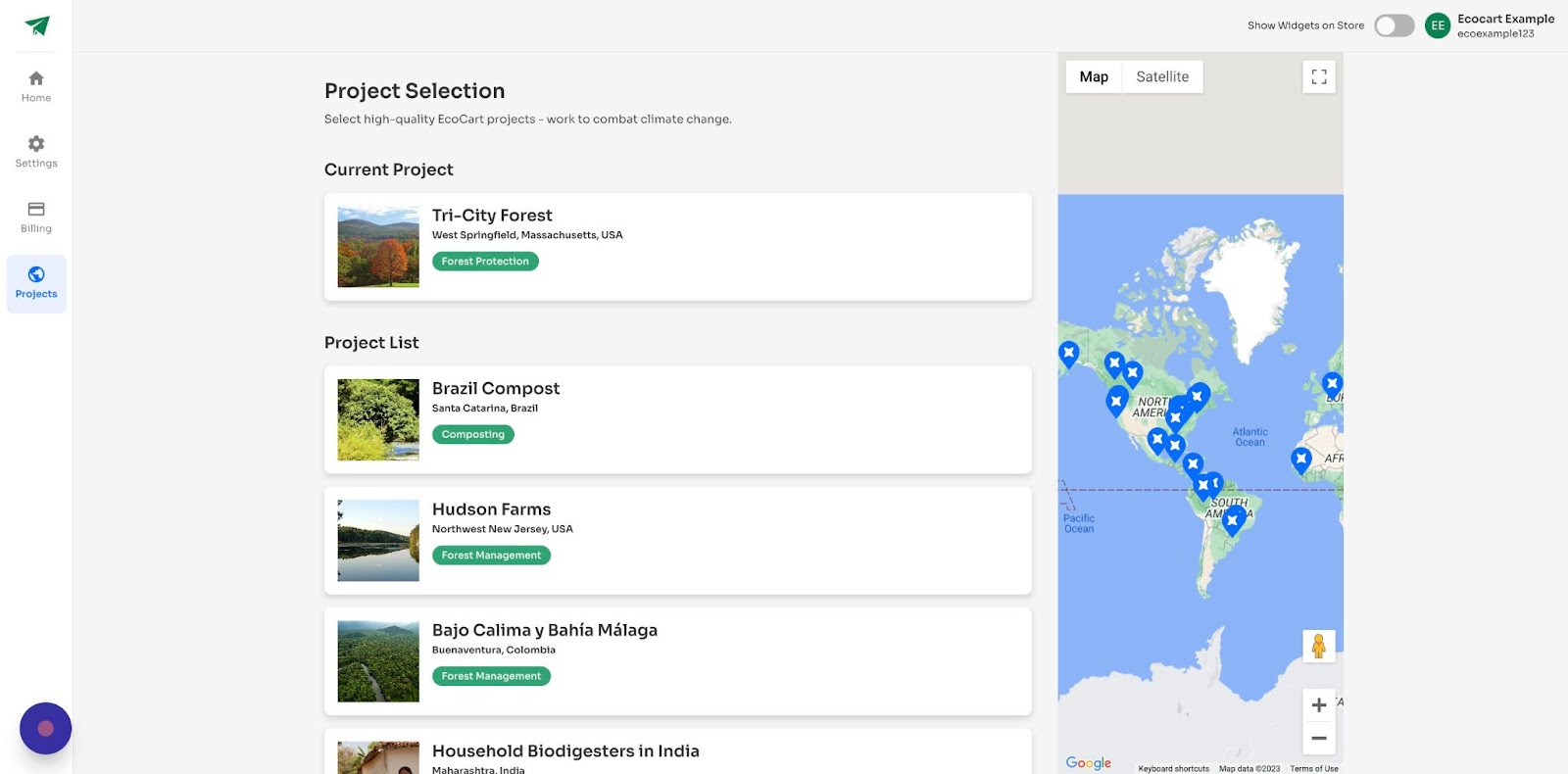Click the EE account avatar
Screen dimensions: 1568x774
1438,25
